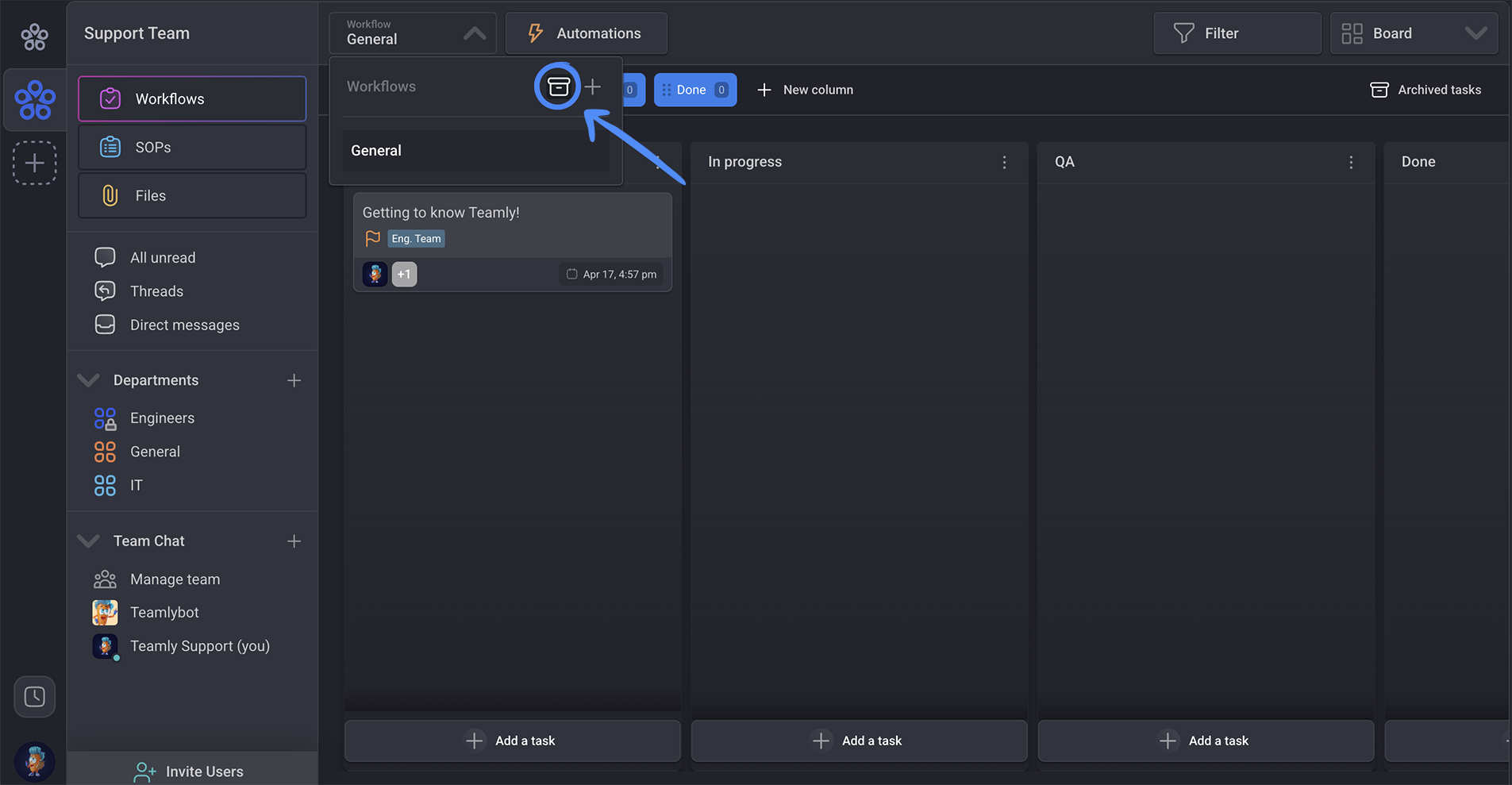Expand the Board view dropdown
1512x785 pixels.
pyautogui.click(x=1414, y=33)
